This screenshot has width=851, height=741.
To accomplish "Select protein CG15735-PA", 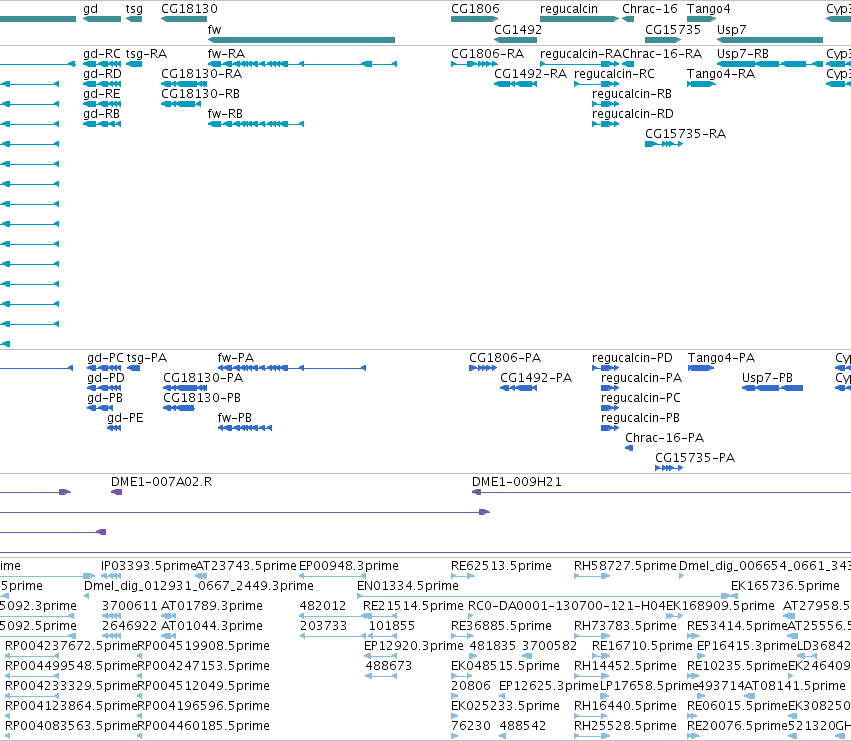I will [x=669, y=468].
